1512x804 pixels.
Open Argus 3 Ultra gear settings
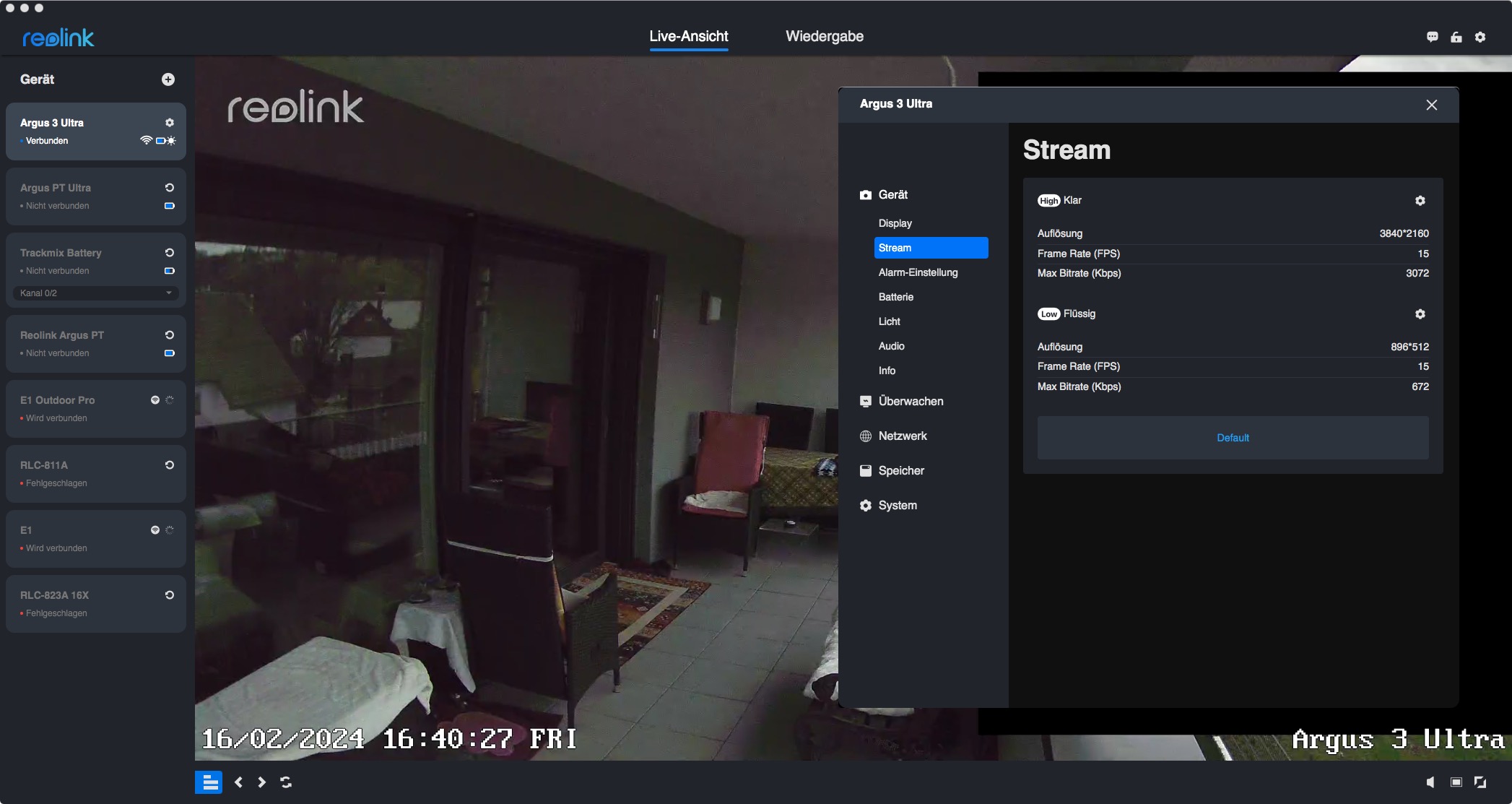coord(170,123)
